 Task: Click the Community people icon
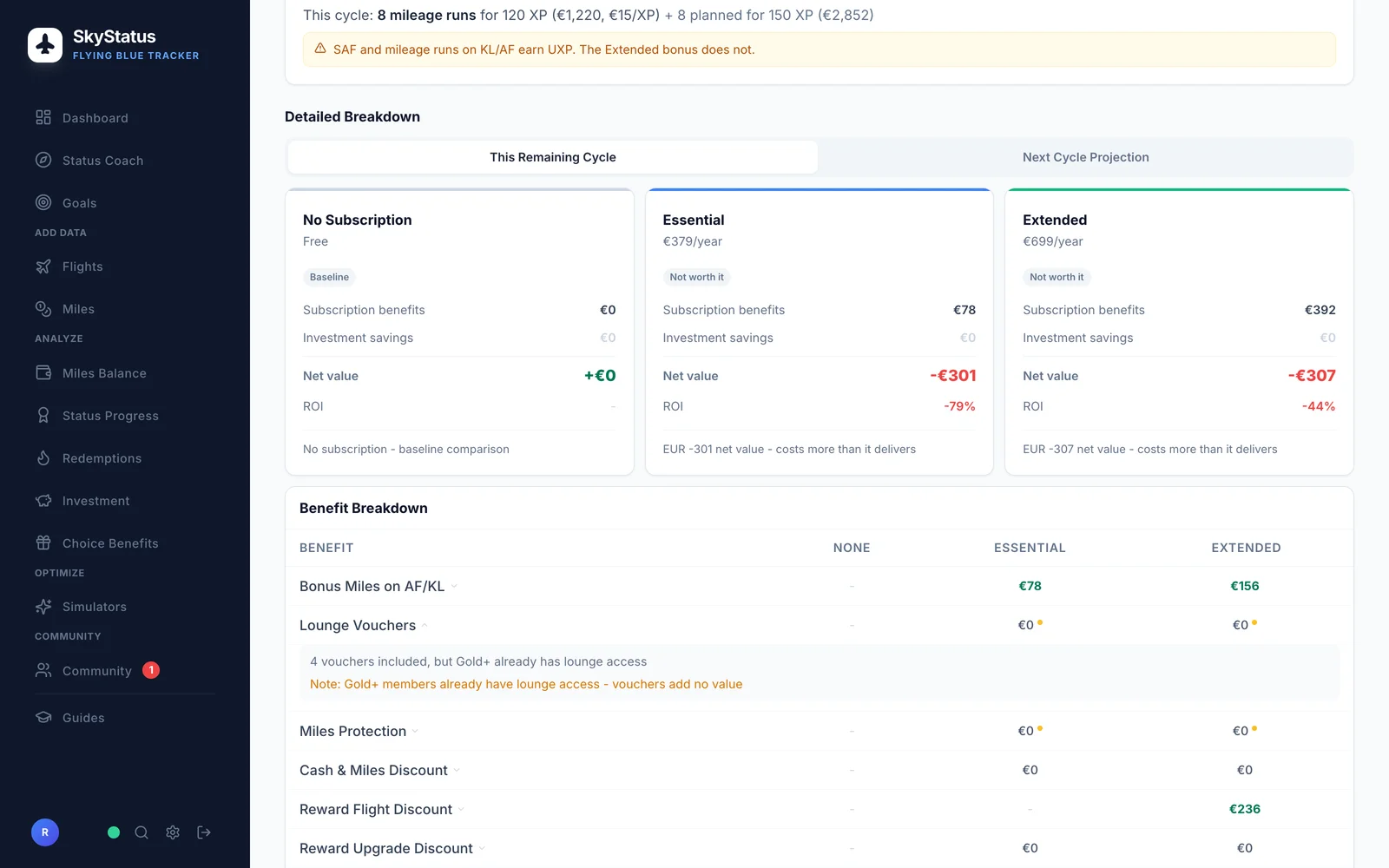(43, 670)
